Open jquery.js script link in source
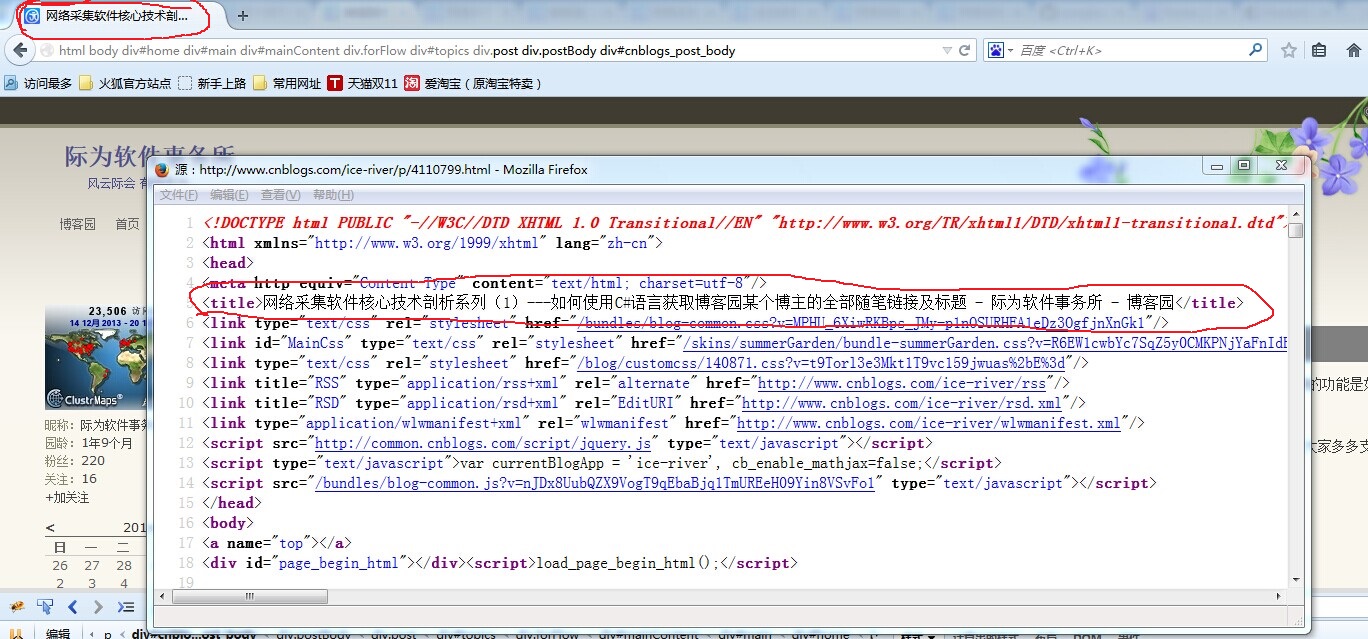 (x=483, y=443)
